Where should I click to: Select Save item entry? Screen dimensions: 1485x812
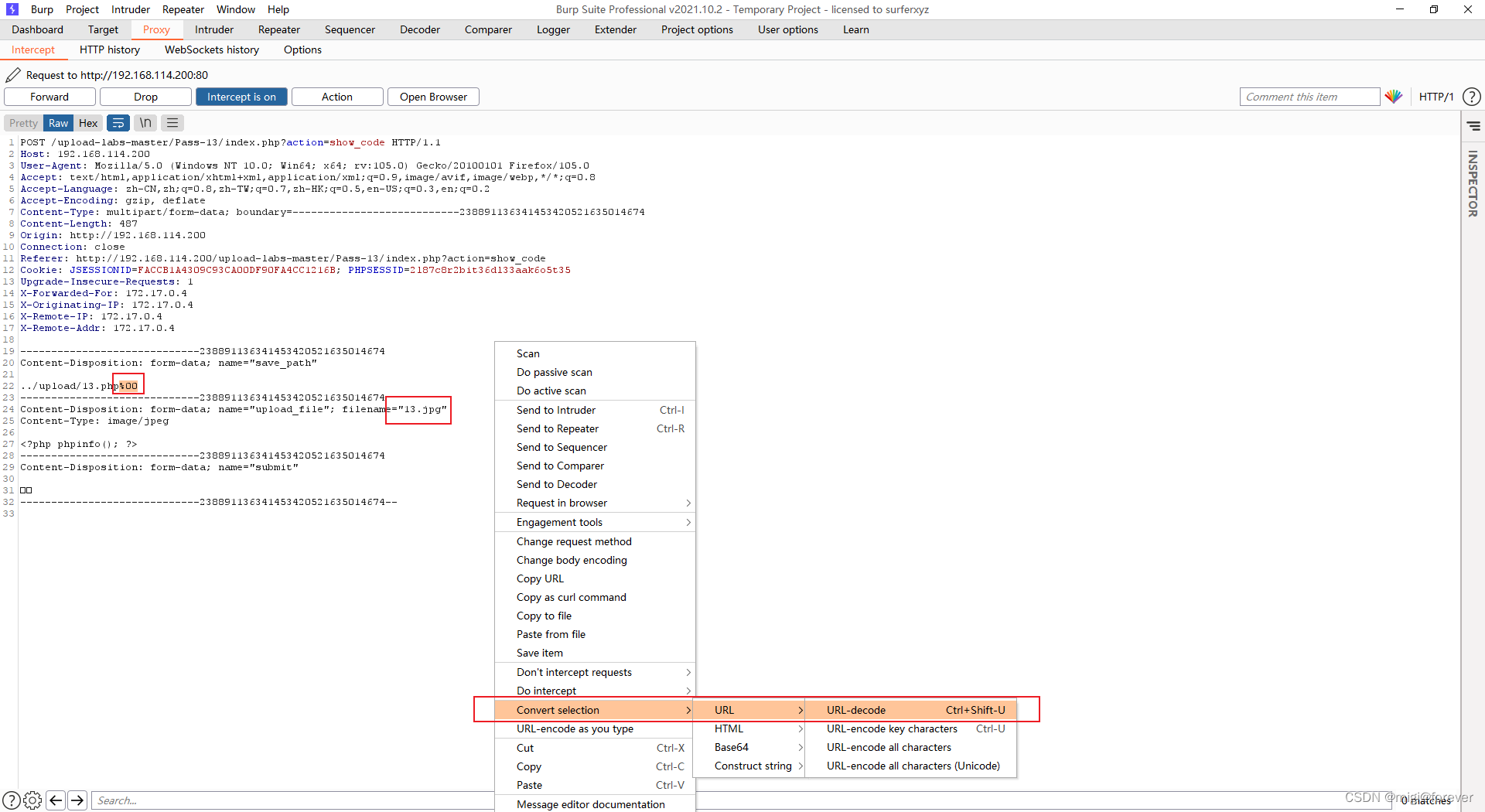point(595,653)
